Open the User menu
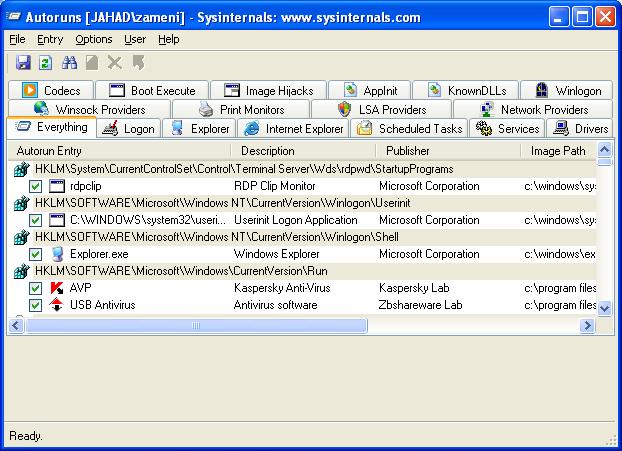The image size is (622, 451). (135, 39)
